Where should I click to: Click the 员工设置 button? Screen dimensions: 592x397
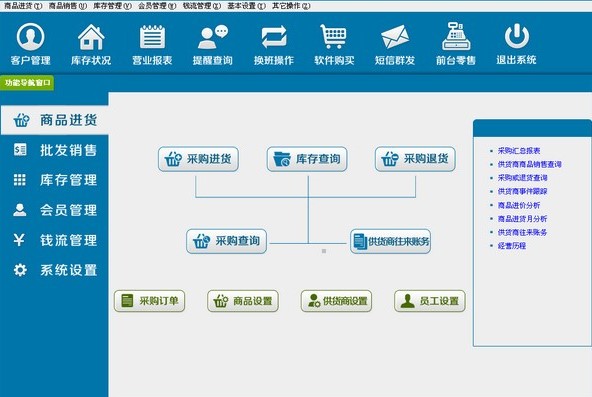click(430, 301)
